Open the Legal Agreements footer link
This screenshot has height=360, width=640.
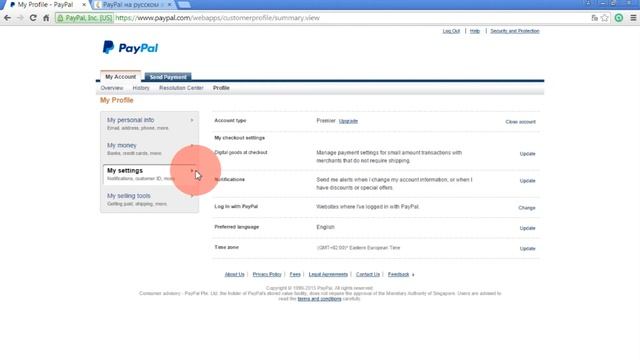click(x=328, y=274)
